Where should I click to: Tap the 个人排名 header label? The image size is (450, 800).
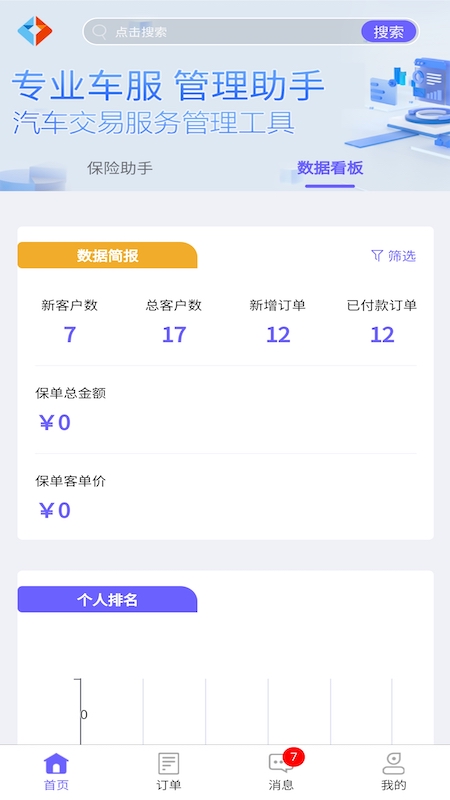pyautogui.click(x=108, y=599)
